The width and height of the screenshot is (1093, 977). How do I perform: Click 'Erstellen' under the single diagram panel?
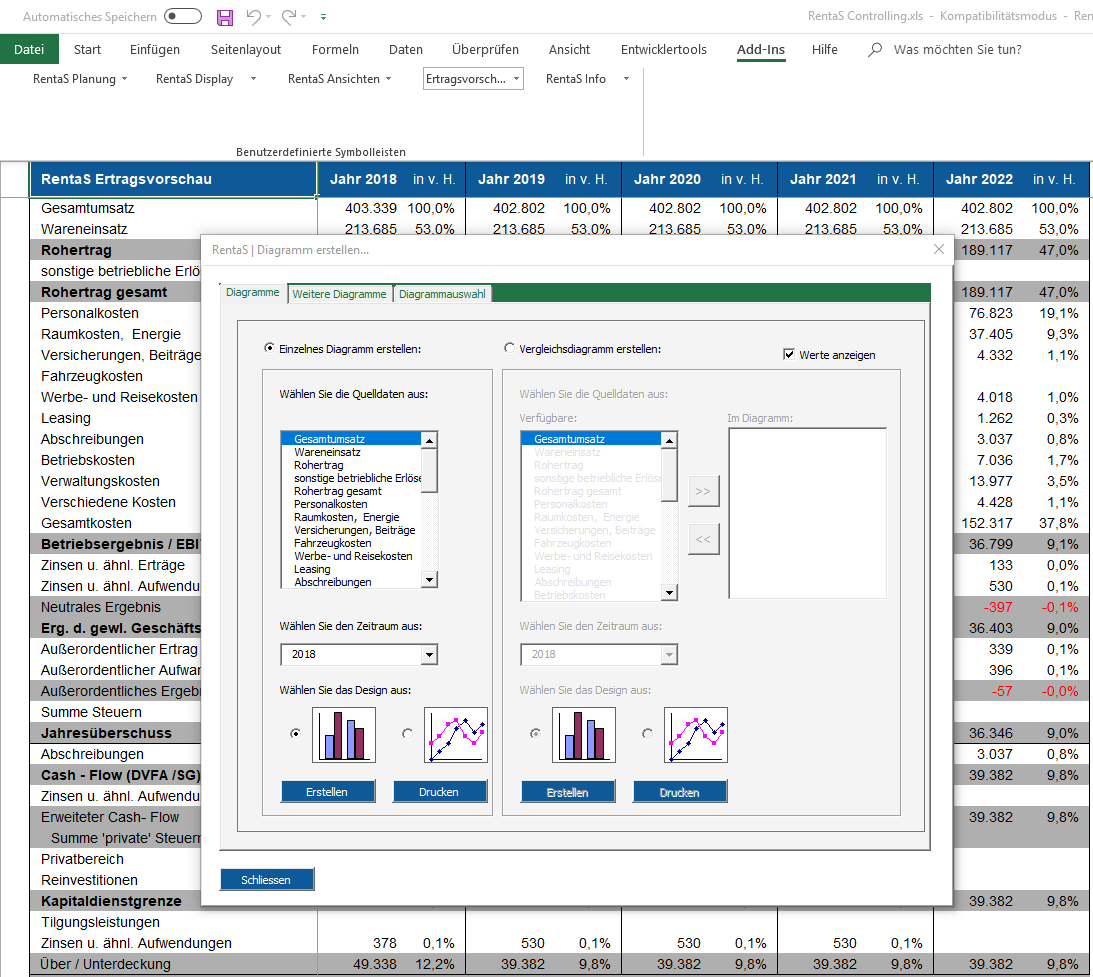(x=328, y=792)
